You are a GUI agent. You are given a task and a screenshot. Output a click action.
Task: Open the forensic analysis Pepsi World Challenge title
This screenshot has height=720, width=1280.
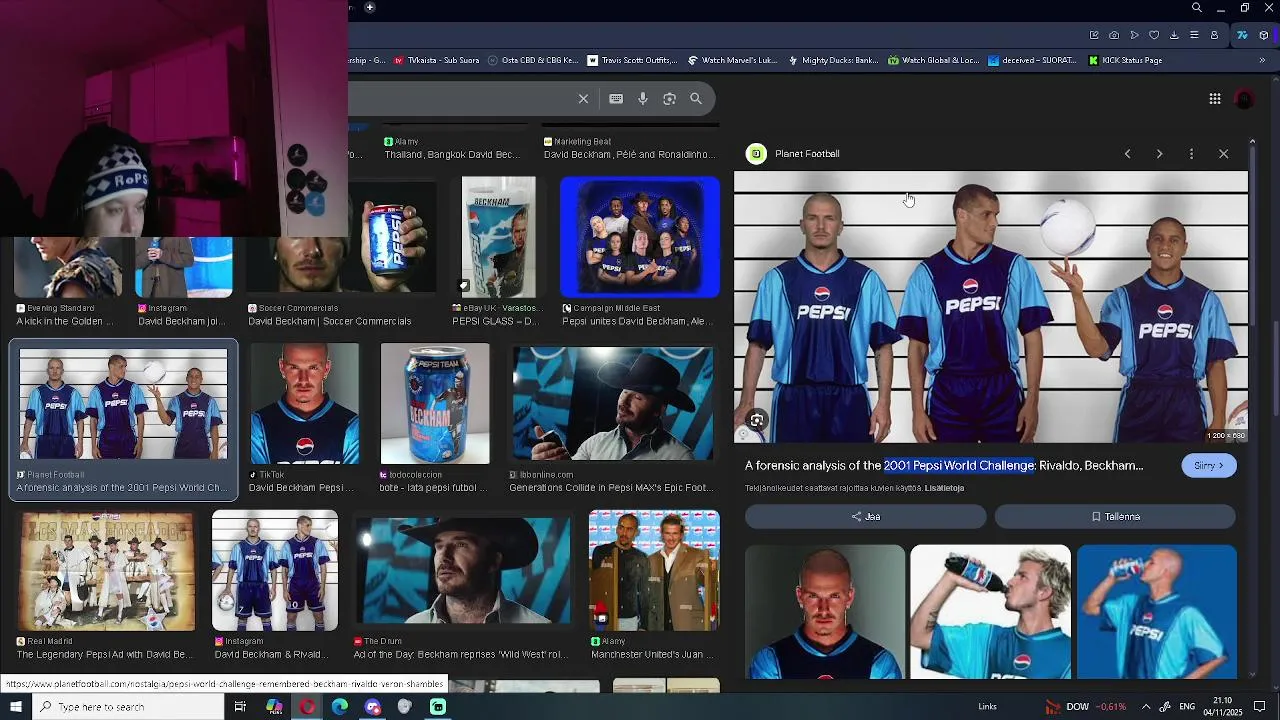pyautogui.click(x=943, y=466)
